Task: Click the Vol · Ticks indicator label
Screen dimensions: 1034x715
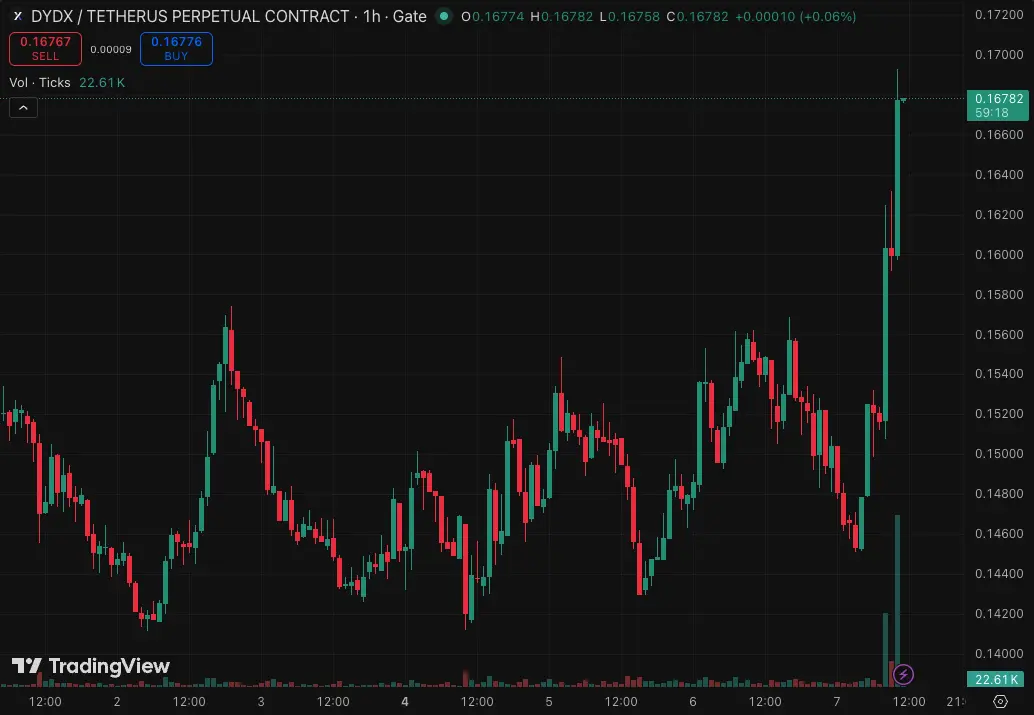Action: coord(40,82)
